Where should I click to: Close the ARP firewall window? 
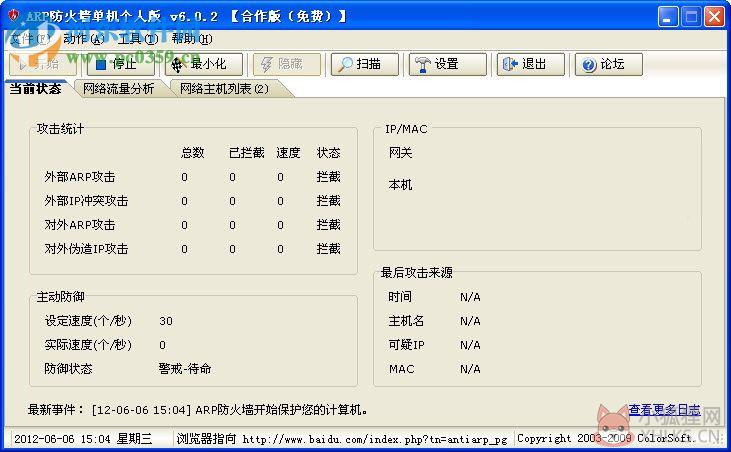(714, 16)
